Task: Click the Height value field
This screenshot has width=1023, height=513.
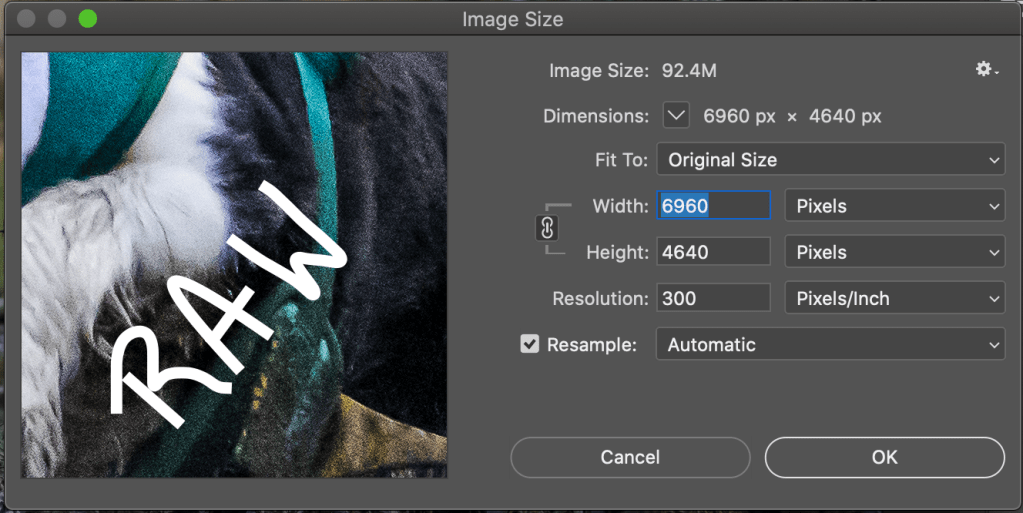Action: pos(713,252)
